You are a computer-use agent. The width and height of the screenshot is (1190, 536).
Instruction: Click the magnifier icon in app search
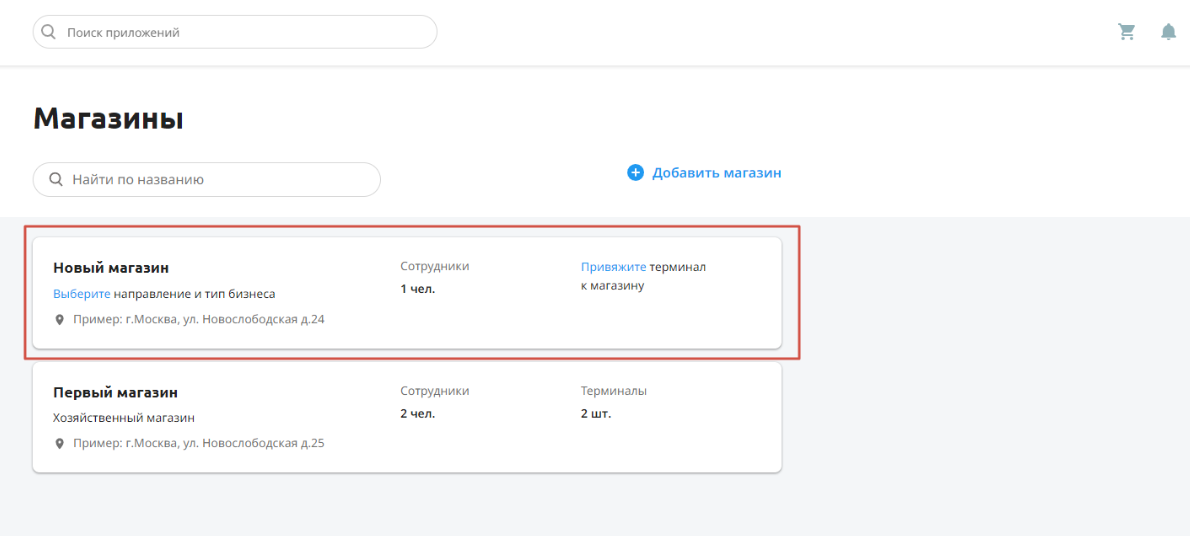click(49, 33)
